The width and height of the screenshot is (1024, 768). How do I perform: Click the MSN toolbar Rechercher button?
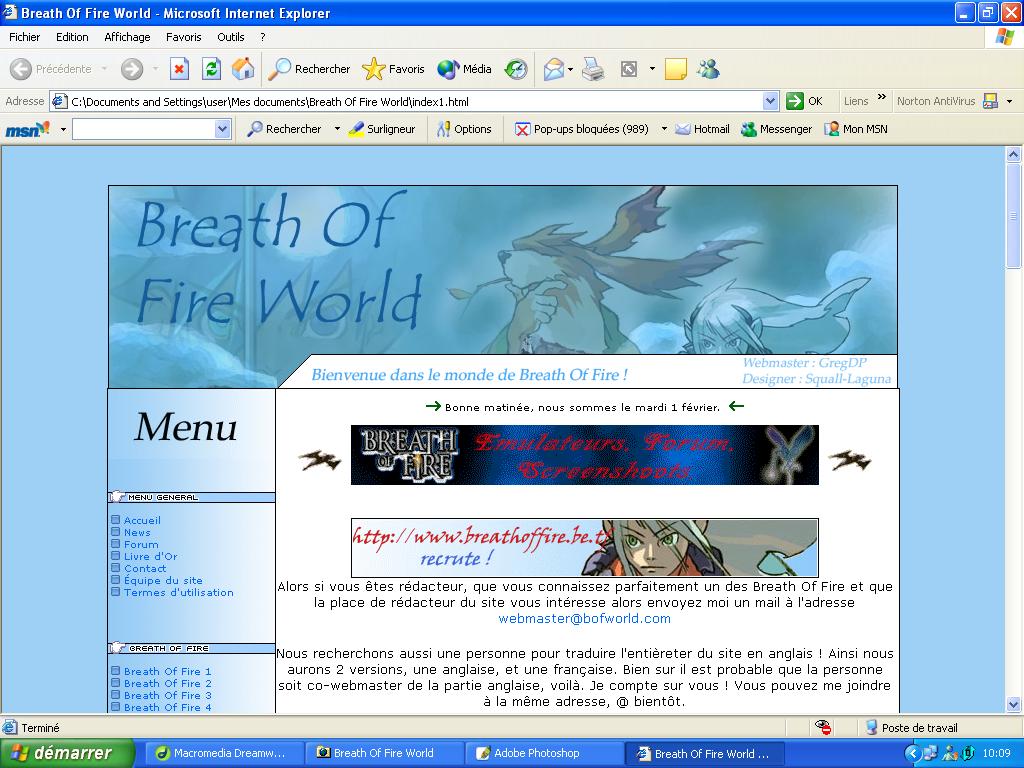click(x=285, y=129)
